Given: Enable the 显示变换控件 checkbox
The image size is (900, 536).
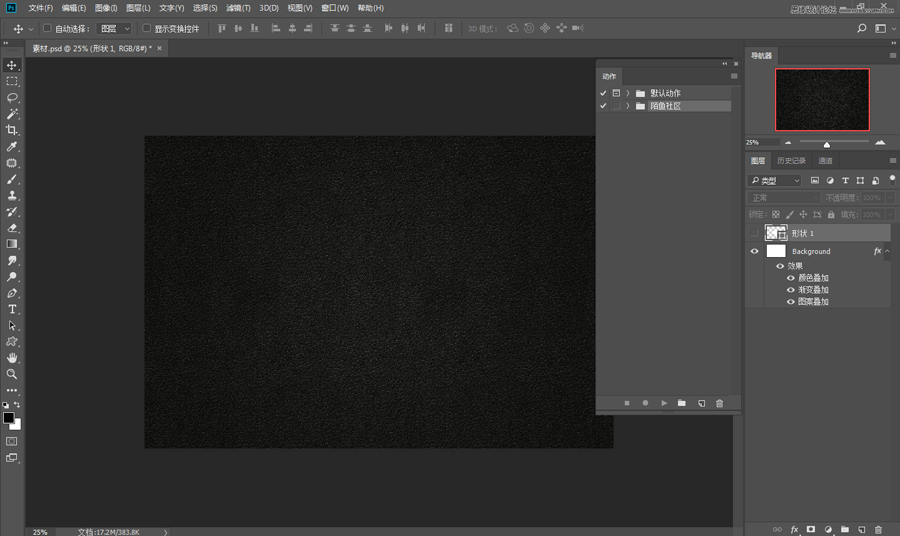Looking at the screenshot, I should [x=146, y=28].
